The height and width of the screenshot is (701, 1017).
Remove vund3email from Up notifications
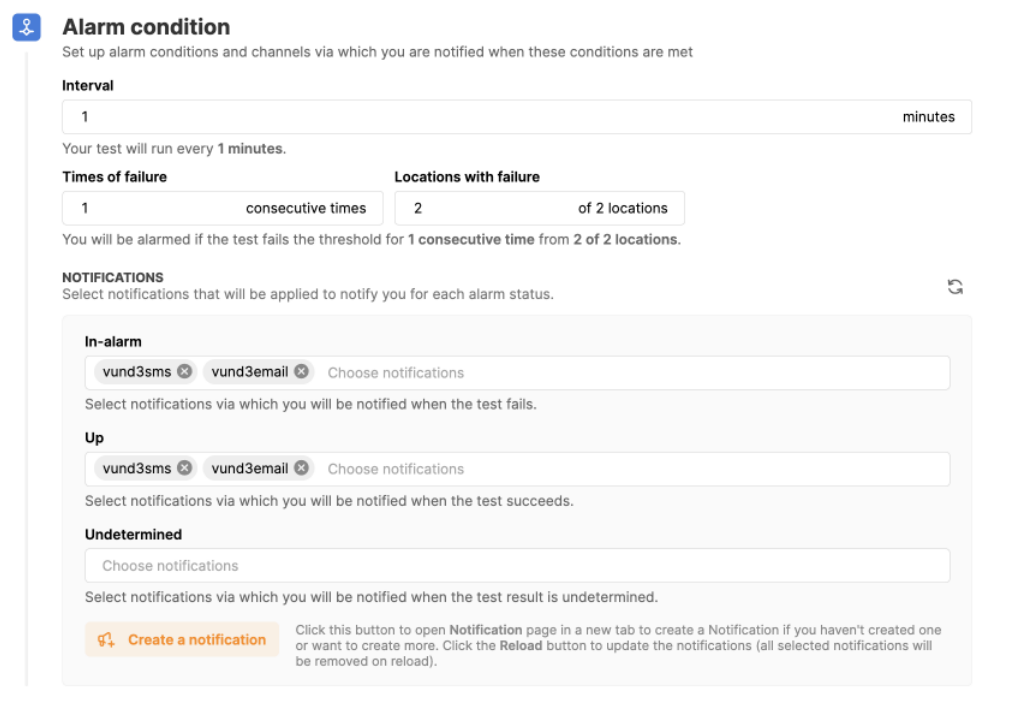(x=301, y=468)
